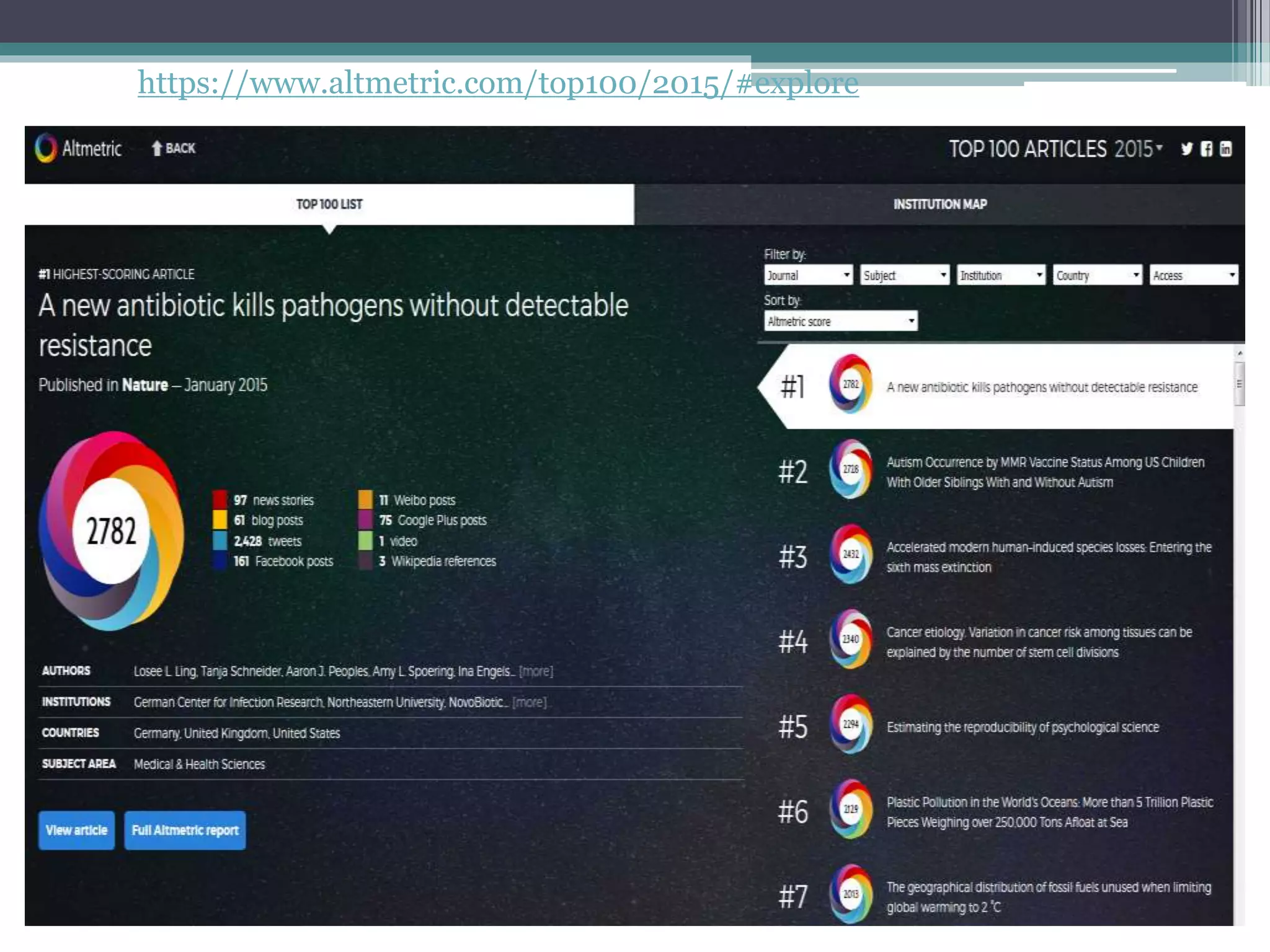This screenshot has width=1270, height=952.
Task: Open the Altmetric score sort dropdown
Action: tap(841, 321)
